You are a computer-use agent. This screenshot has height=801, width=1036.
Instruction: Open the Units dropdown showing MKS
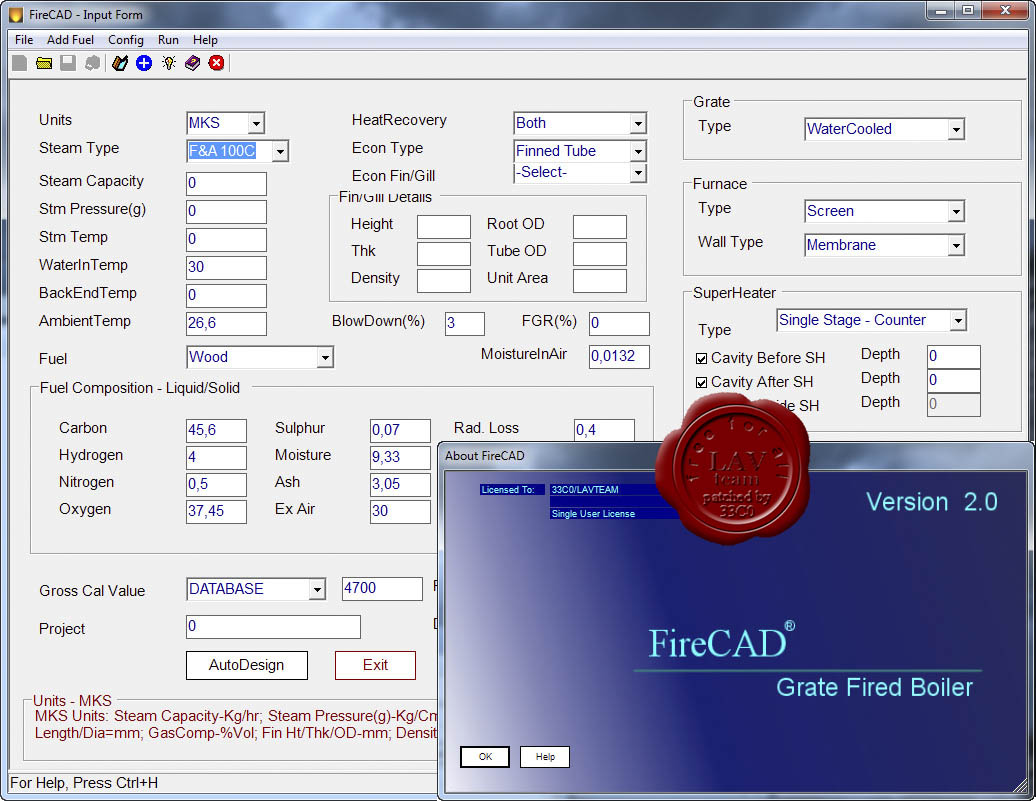[256, 123]
